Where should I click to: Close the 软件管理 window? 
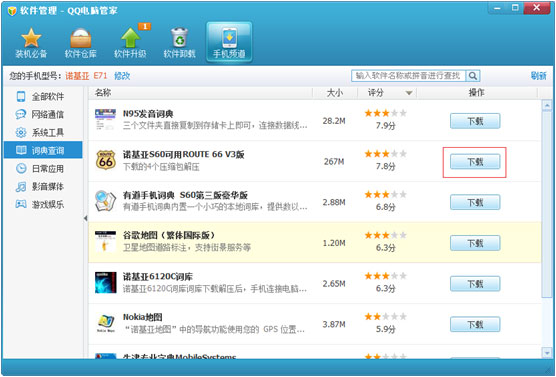pos(536,8)
